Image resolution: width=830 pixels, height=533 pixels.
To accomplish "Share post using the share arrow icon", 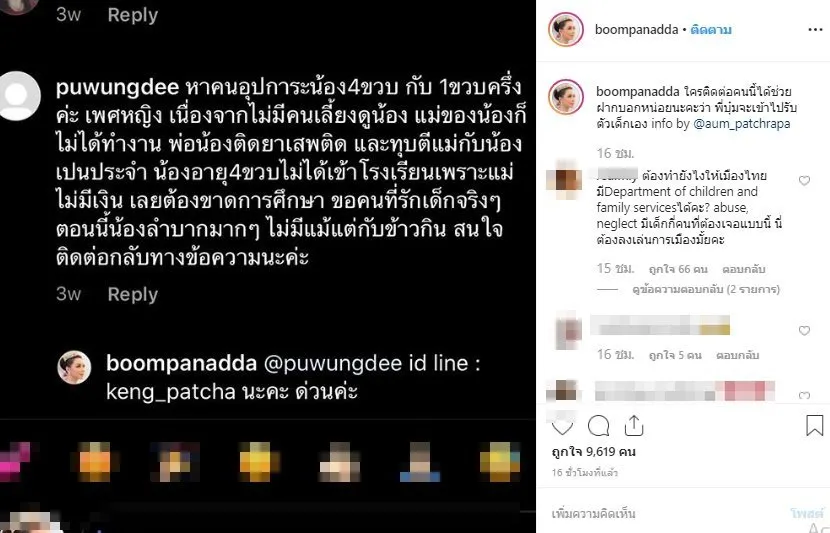I will point(634,426).
